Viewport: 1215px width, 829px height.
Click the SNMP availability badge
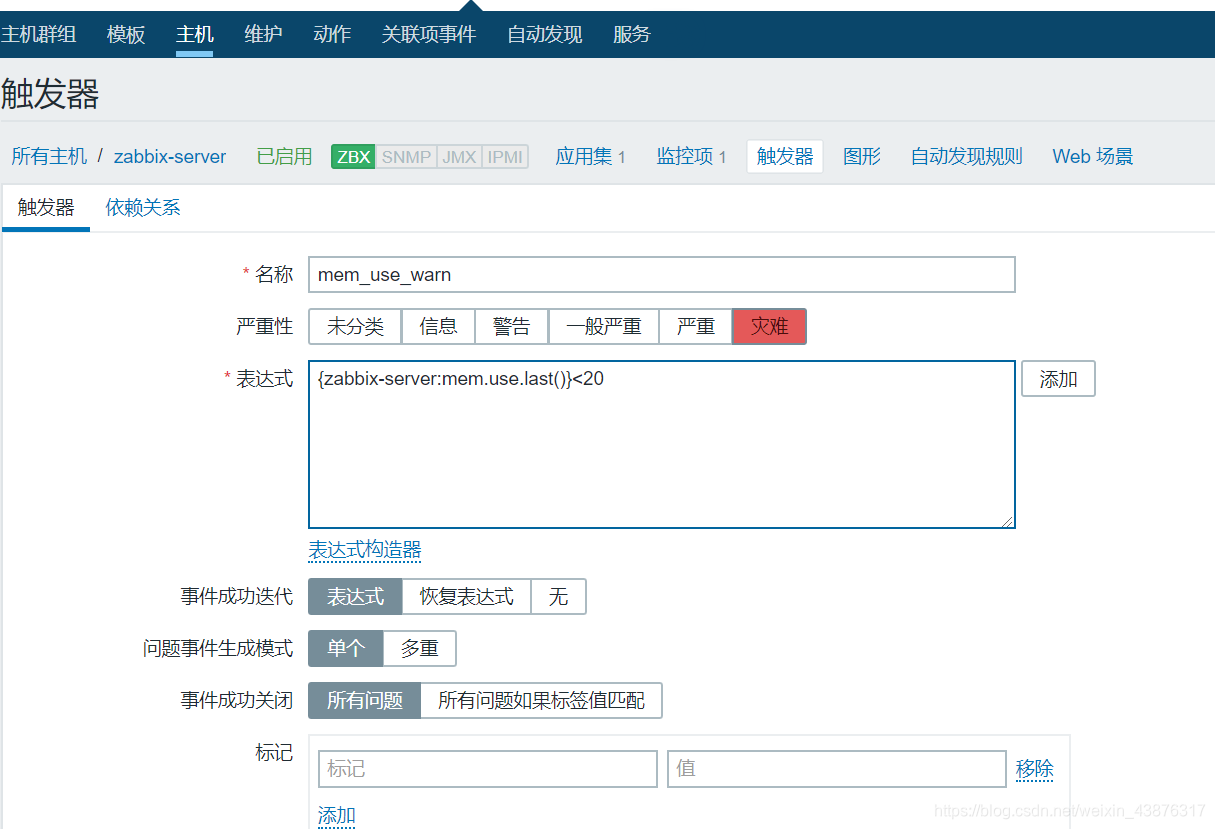tap(406, 157)
